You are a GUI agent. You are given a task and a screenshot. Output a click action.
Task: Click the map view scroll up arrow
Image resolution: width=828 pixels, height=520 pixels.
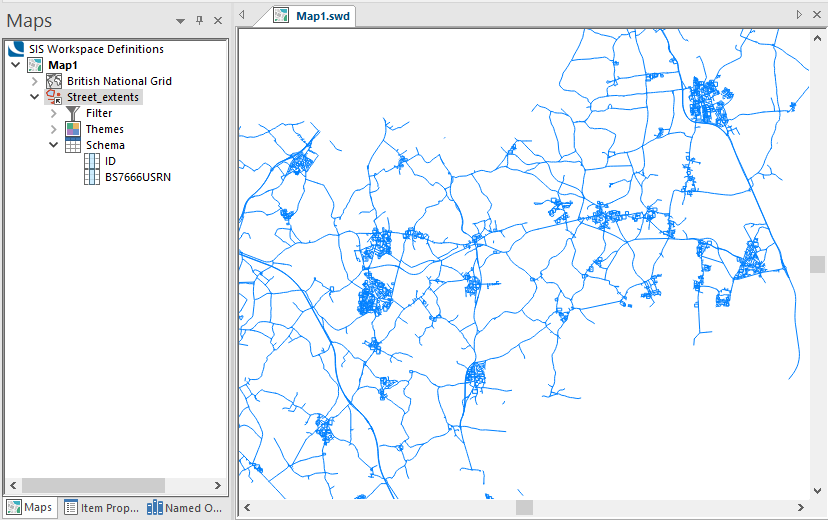[x=817, y=38]
